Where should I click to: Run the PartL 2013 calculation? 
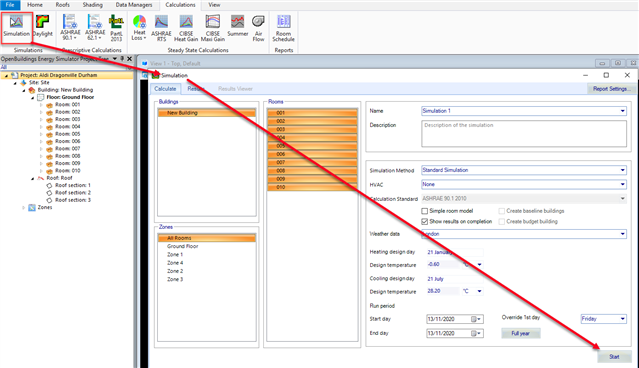[116, 27]
